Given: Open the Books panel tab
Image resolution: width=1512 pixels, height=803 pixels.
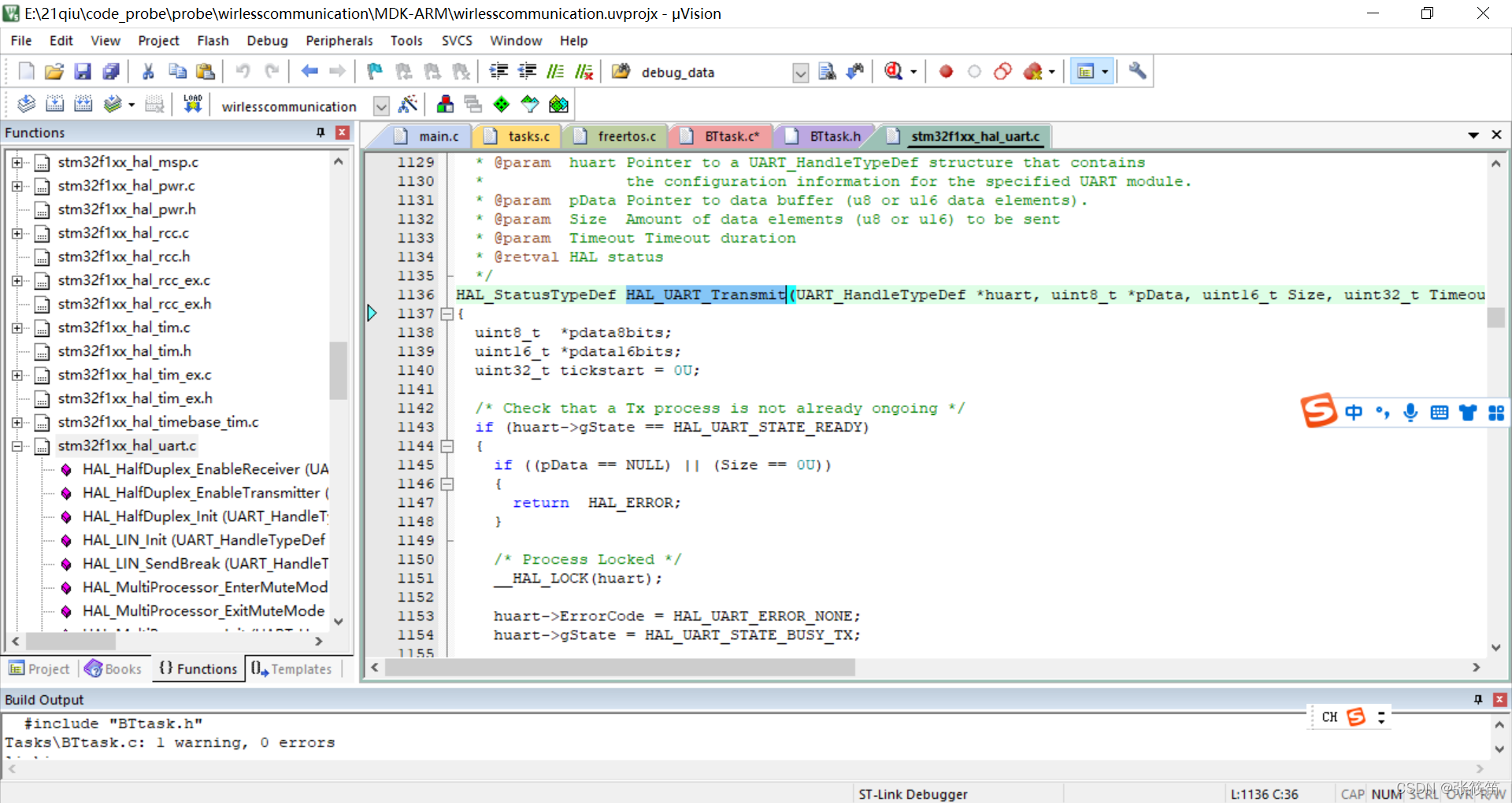Looking at the screenshot, I should click(x=114, y=668).
